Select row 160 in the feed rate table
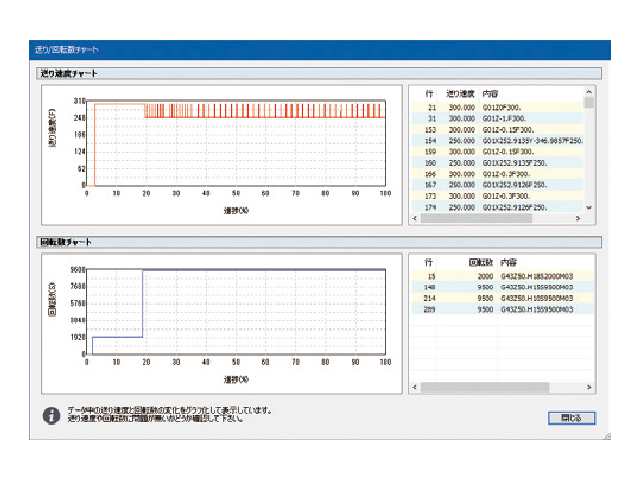The image size is (640, 480). (497, 163)
